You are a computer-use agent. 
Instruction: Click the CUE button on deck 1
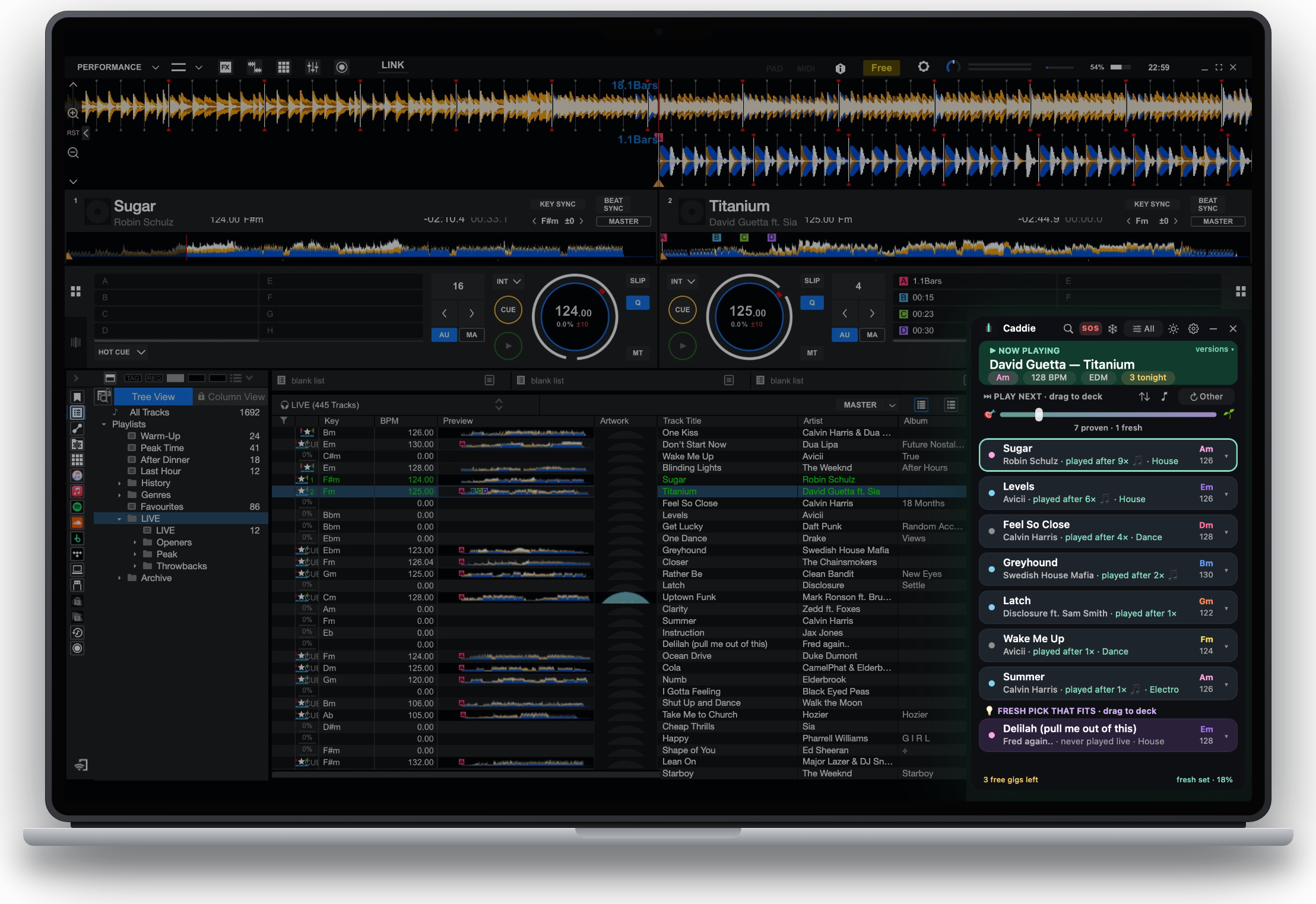[x=508, y=310]
